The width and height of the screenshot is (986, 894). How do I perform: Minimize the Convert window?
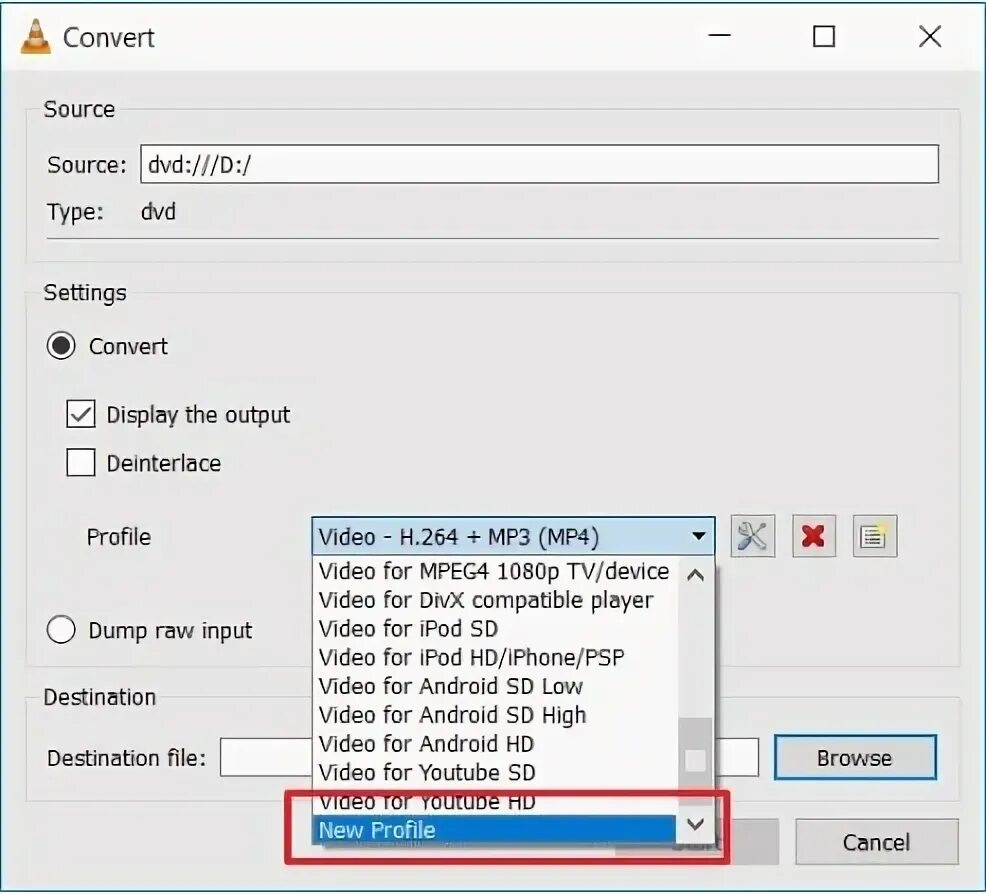719,36
